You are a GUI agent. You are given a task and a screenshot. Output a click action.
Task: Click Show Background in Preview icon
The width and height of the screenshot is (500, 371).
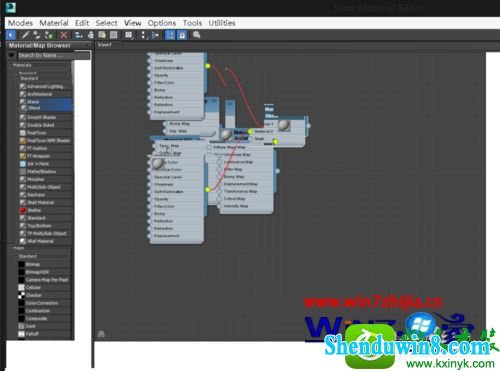click(x=114, y=35)
